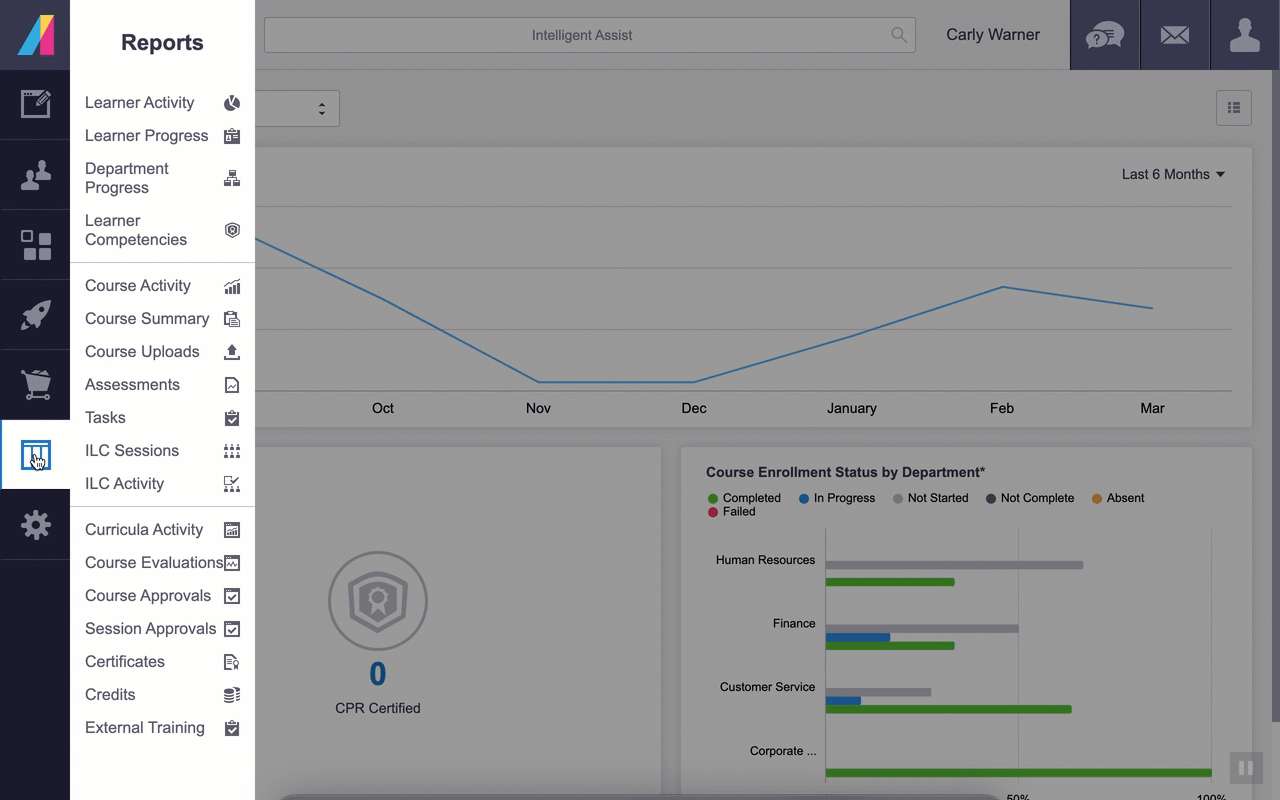Click the Users icon in sidebar
Image resolution: width=1280 pixels, height=800 pixels.
point(35,175)
